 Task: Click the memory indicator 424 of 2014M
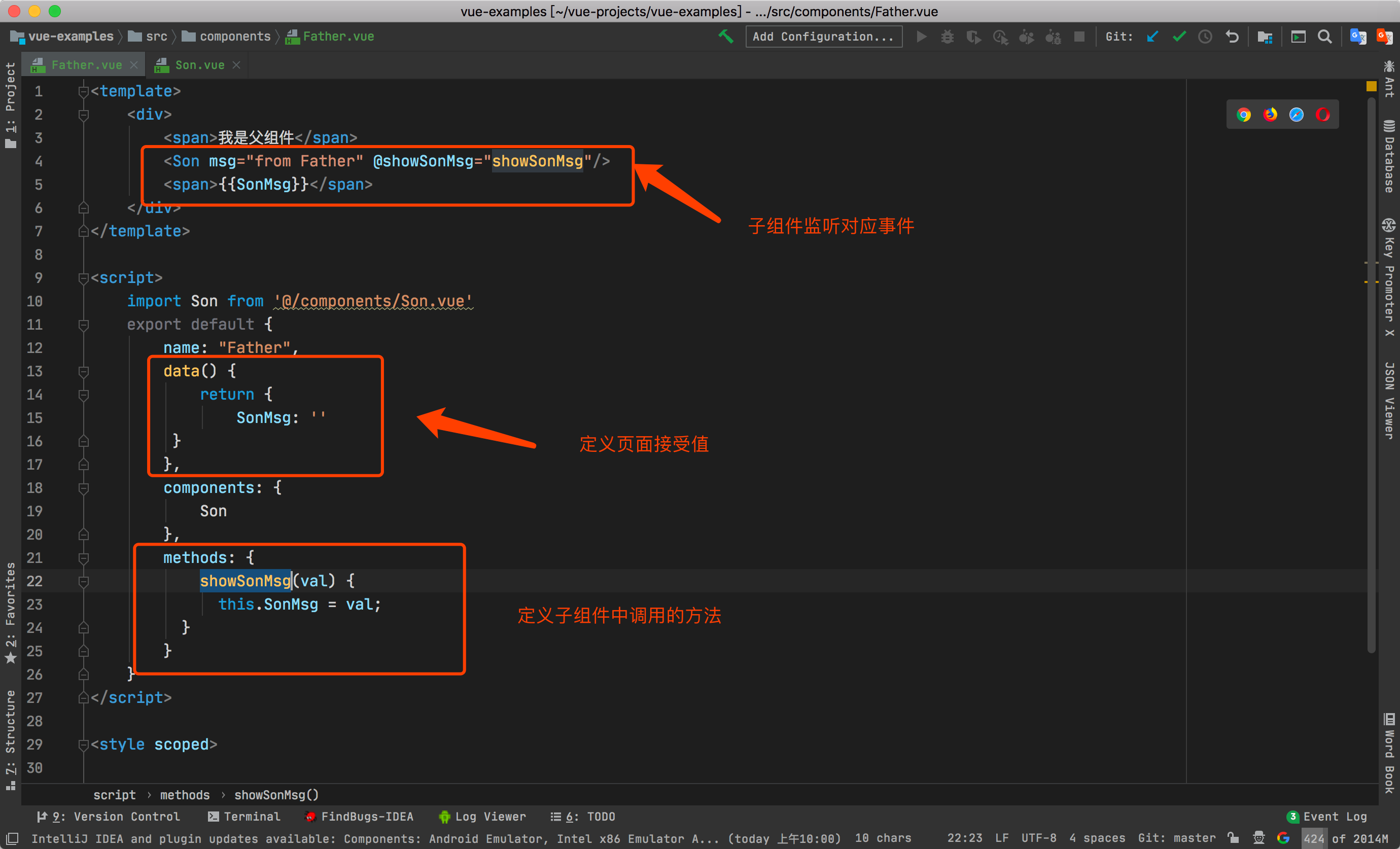pos(1344,838)
